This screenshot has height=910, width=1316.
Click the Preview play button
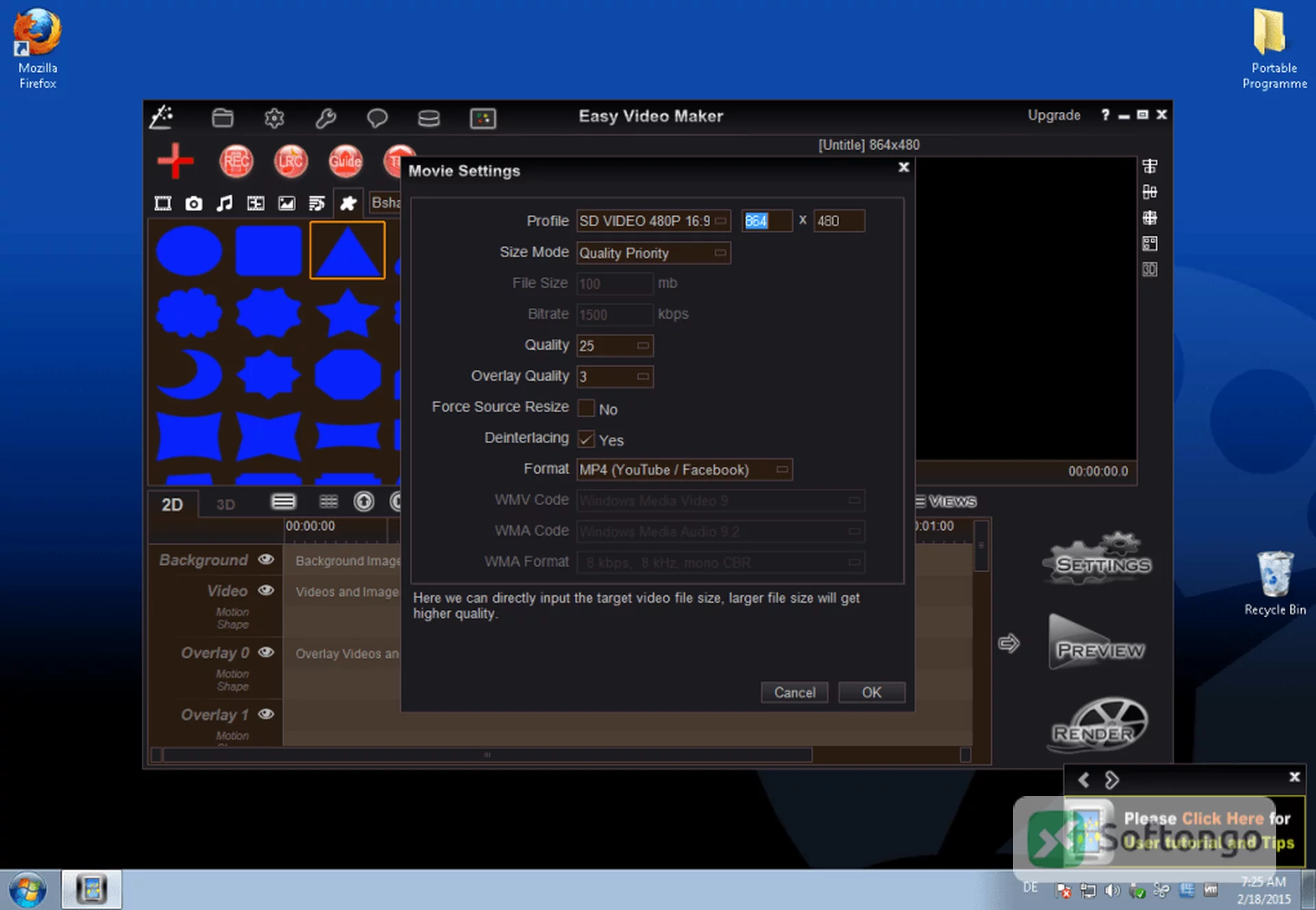(1097, 643)
